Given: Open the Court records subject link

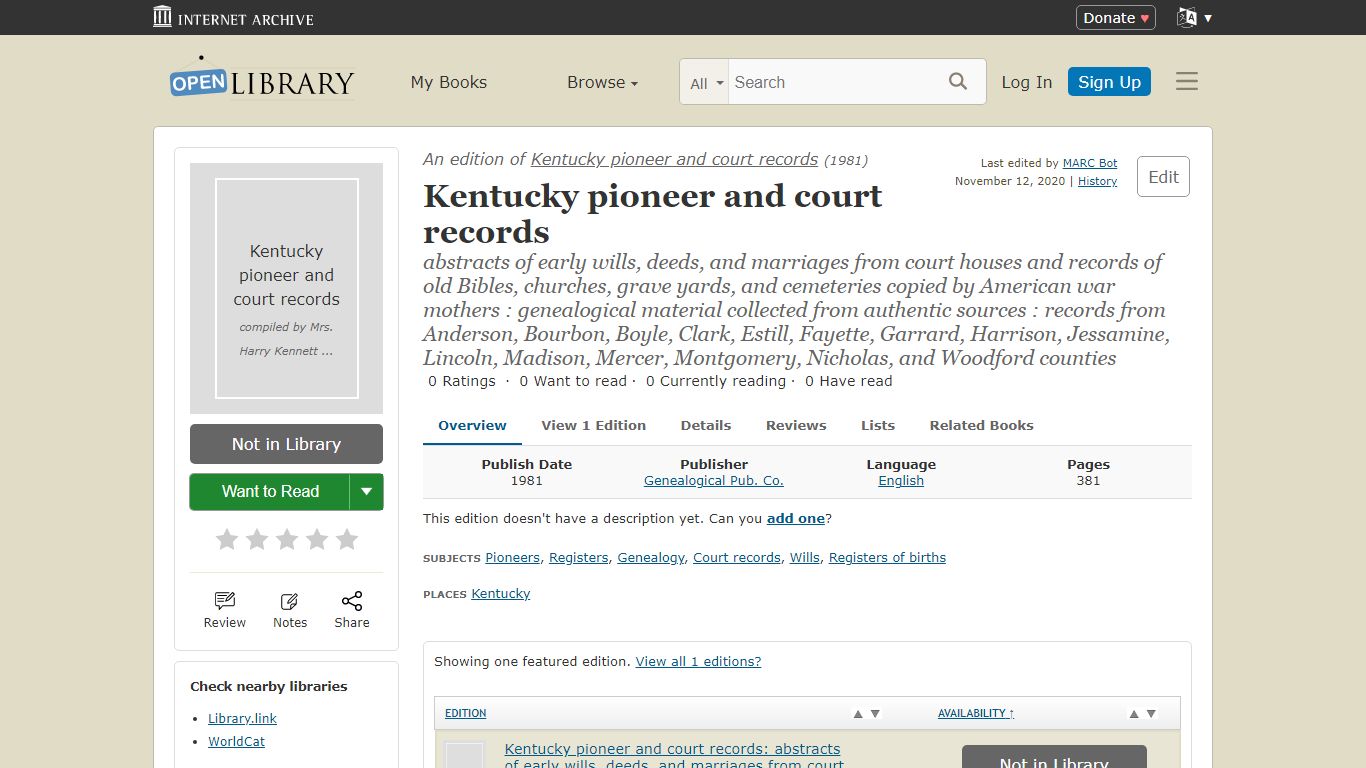Looking at the screenshot, I should click(737, 558).
